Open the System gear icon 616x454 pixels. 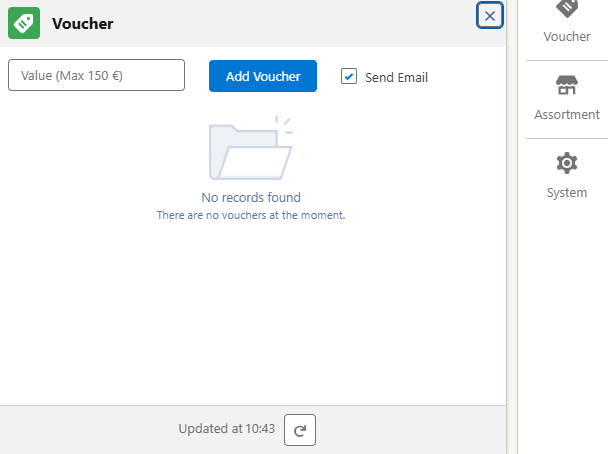566,163
